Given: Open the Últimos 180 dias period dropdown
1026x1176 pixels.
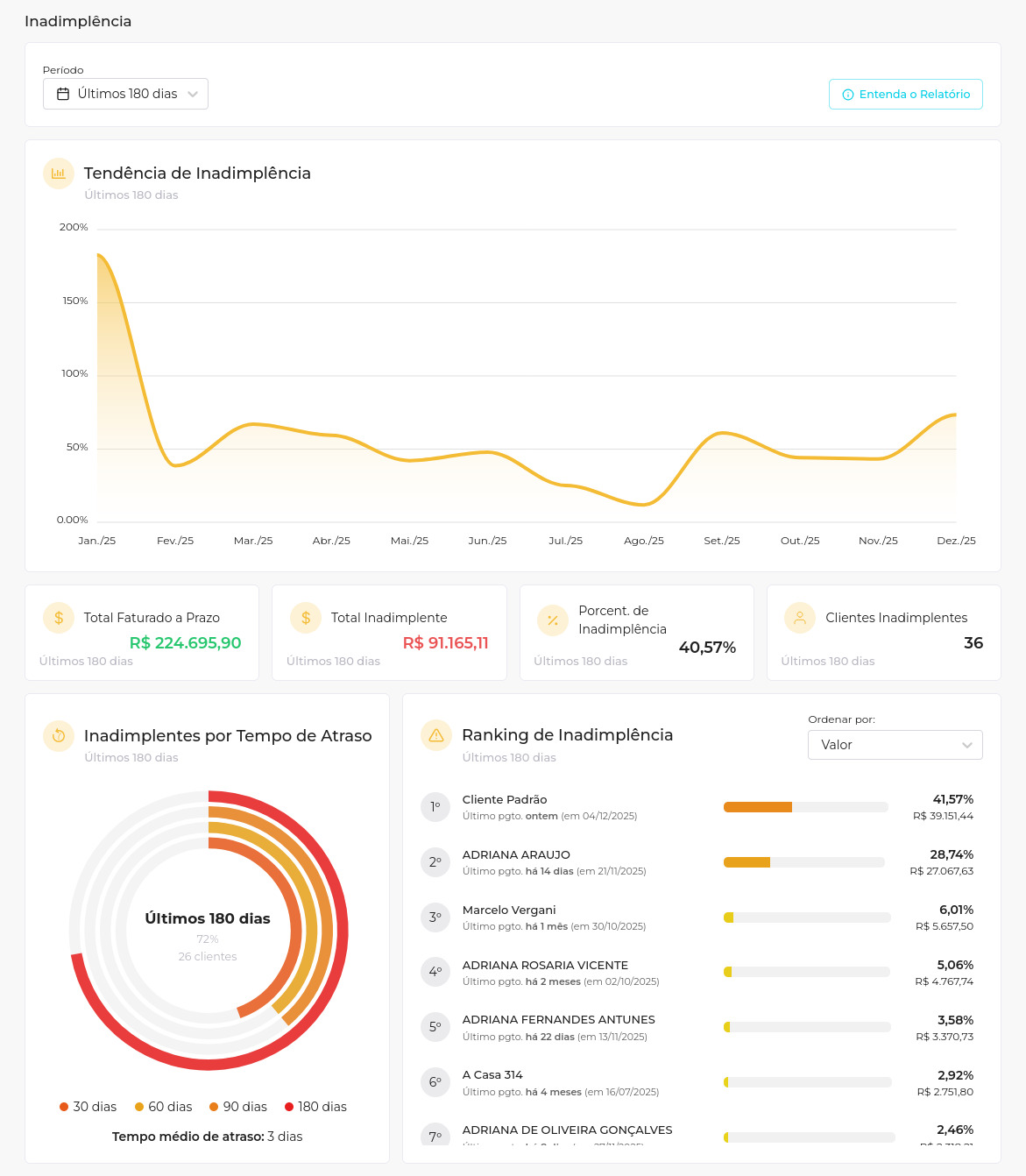Looking at the screenshot, I should pyautogui.click(x=125, y=94).
